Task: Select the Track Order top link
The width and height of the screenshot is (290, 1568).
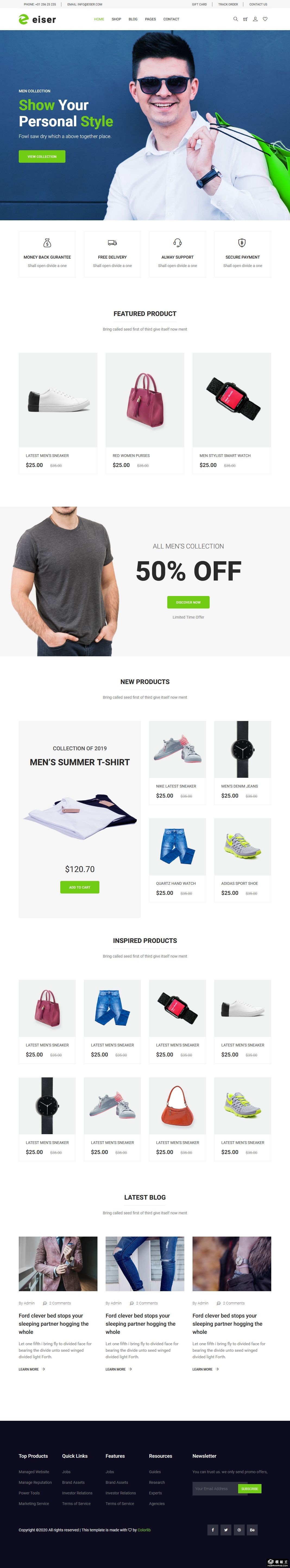Action: click(228, 4)
